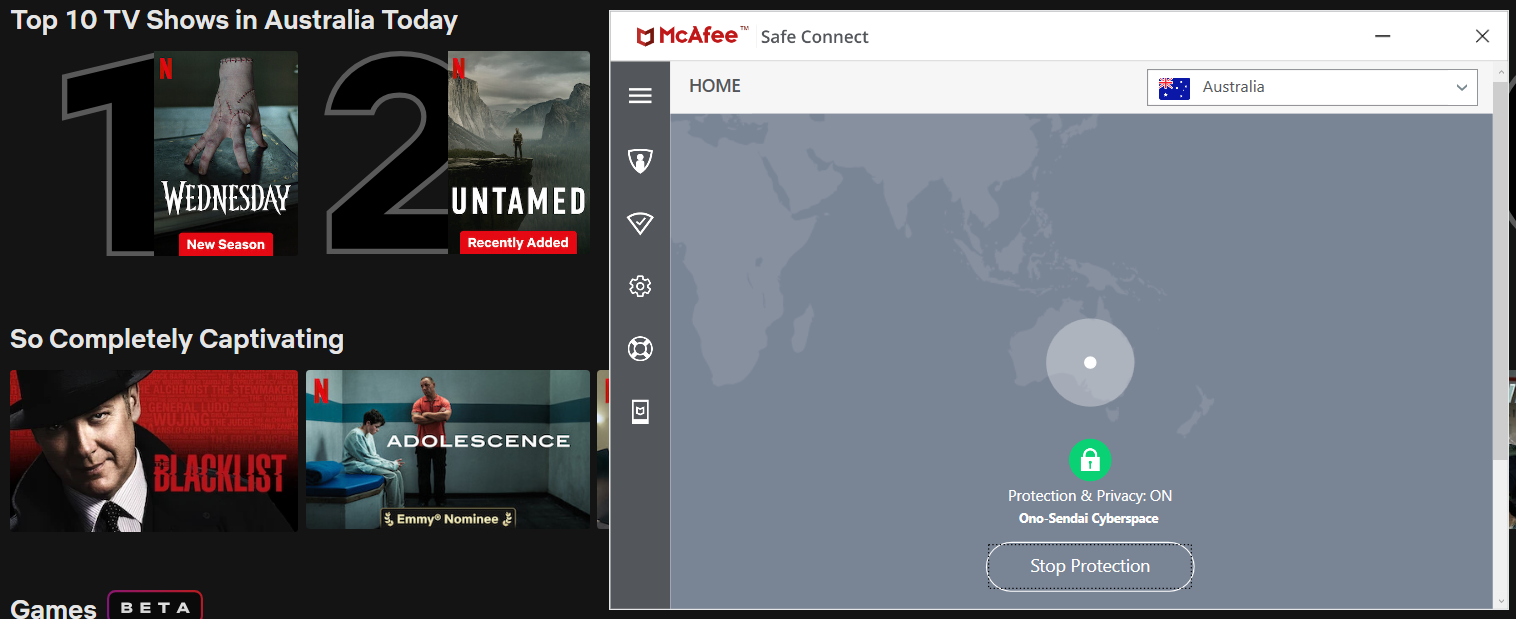Click the Protection & Privacy: ON status

(x=1090, y=496)
